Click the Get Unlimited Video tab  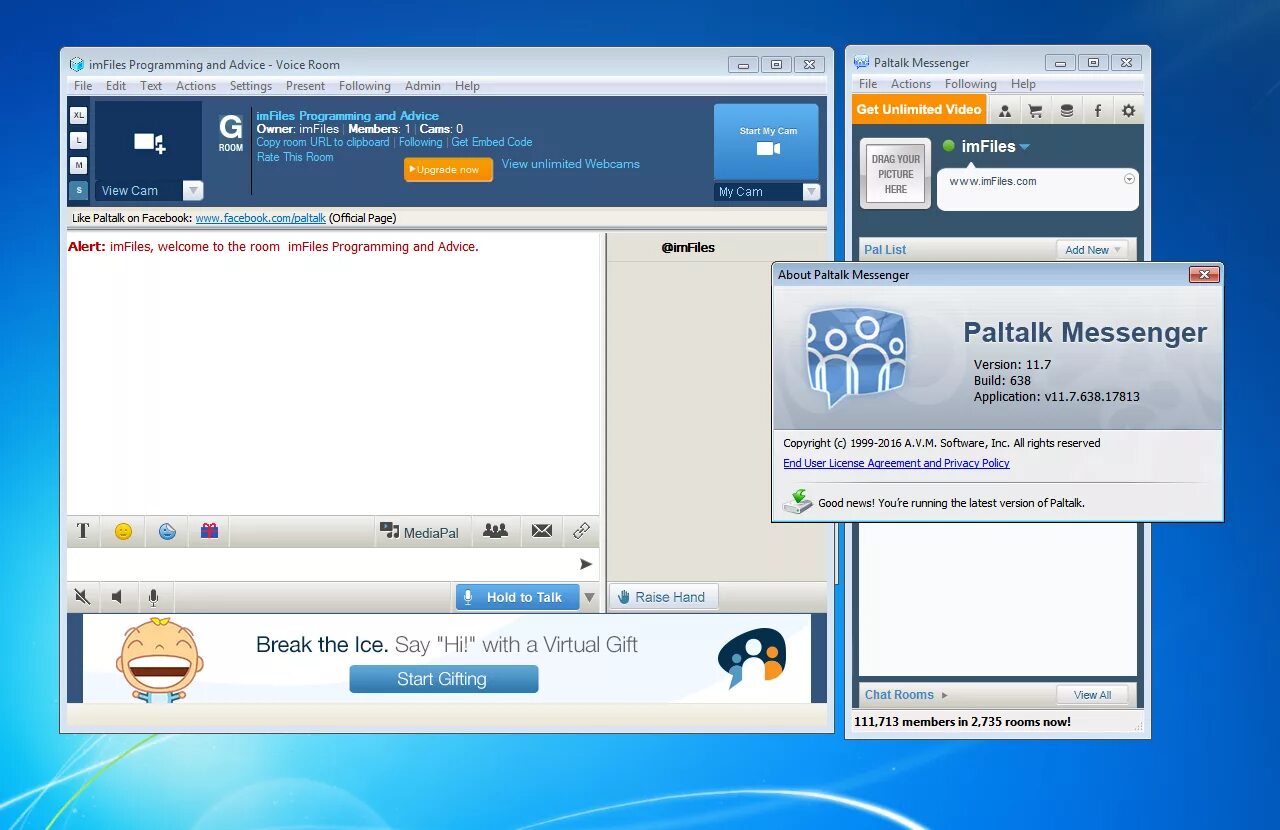pyautogui.click(x=919, y=110)
